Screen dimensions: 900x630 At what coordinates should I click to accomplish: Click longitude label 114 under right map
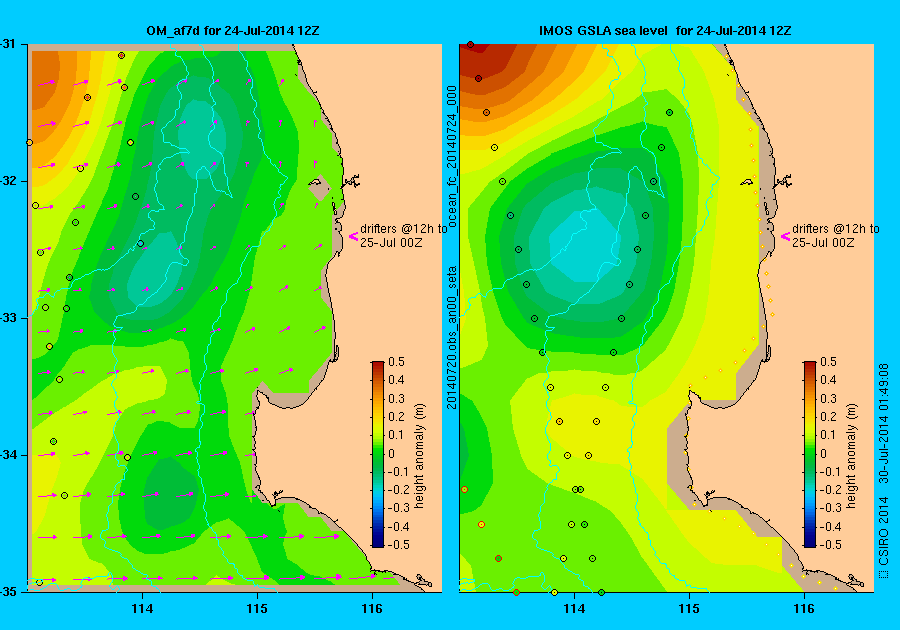point(575,609)
